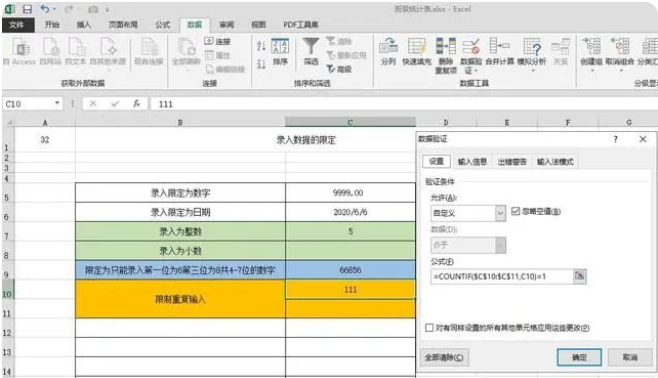Click the range selector icon in 公式 field
This screenshot has width=658, height=378.
tap(580, 276)
